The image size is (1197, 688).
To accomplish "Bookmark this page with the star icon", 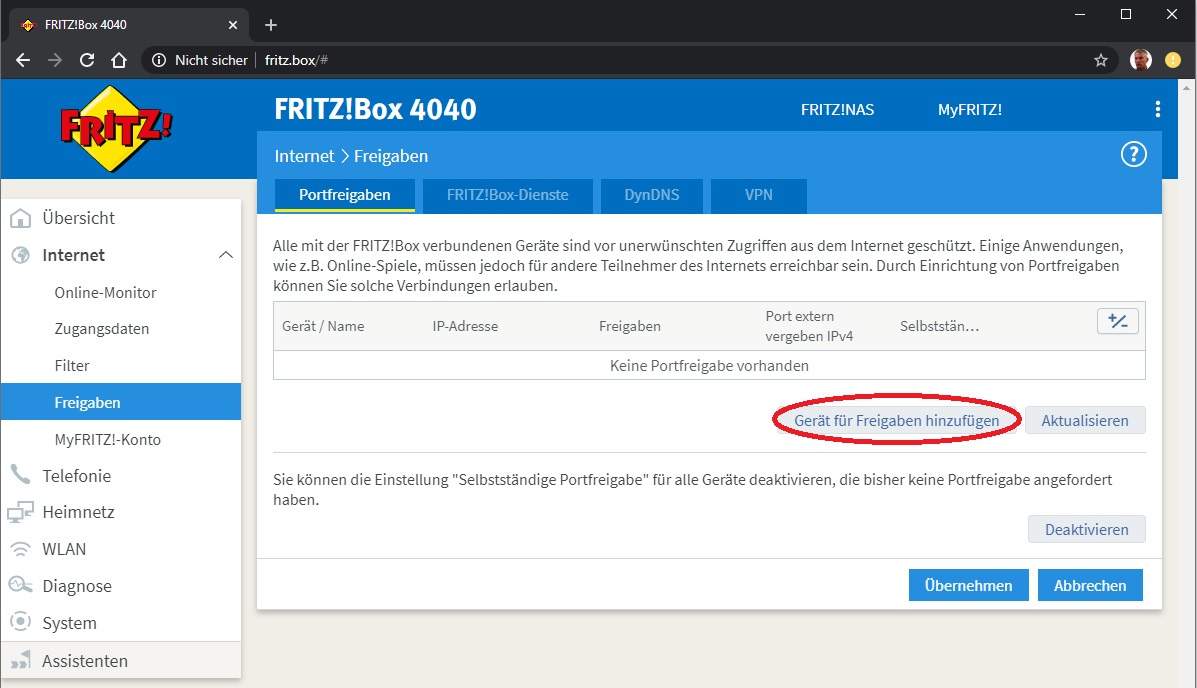I will (x=1101, y=60).
